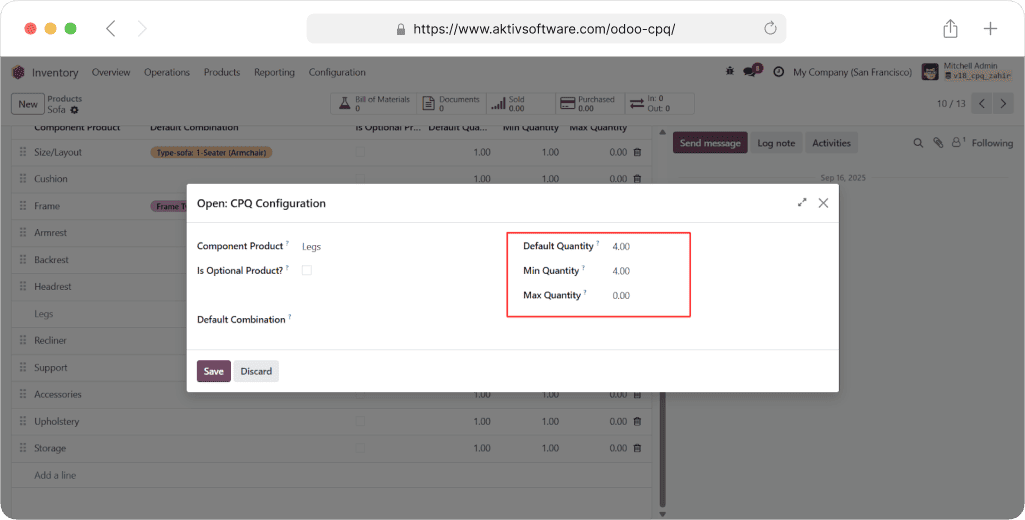
Task: Click the Default Quantity field
Action: [645, 246]
